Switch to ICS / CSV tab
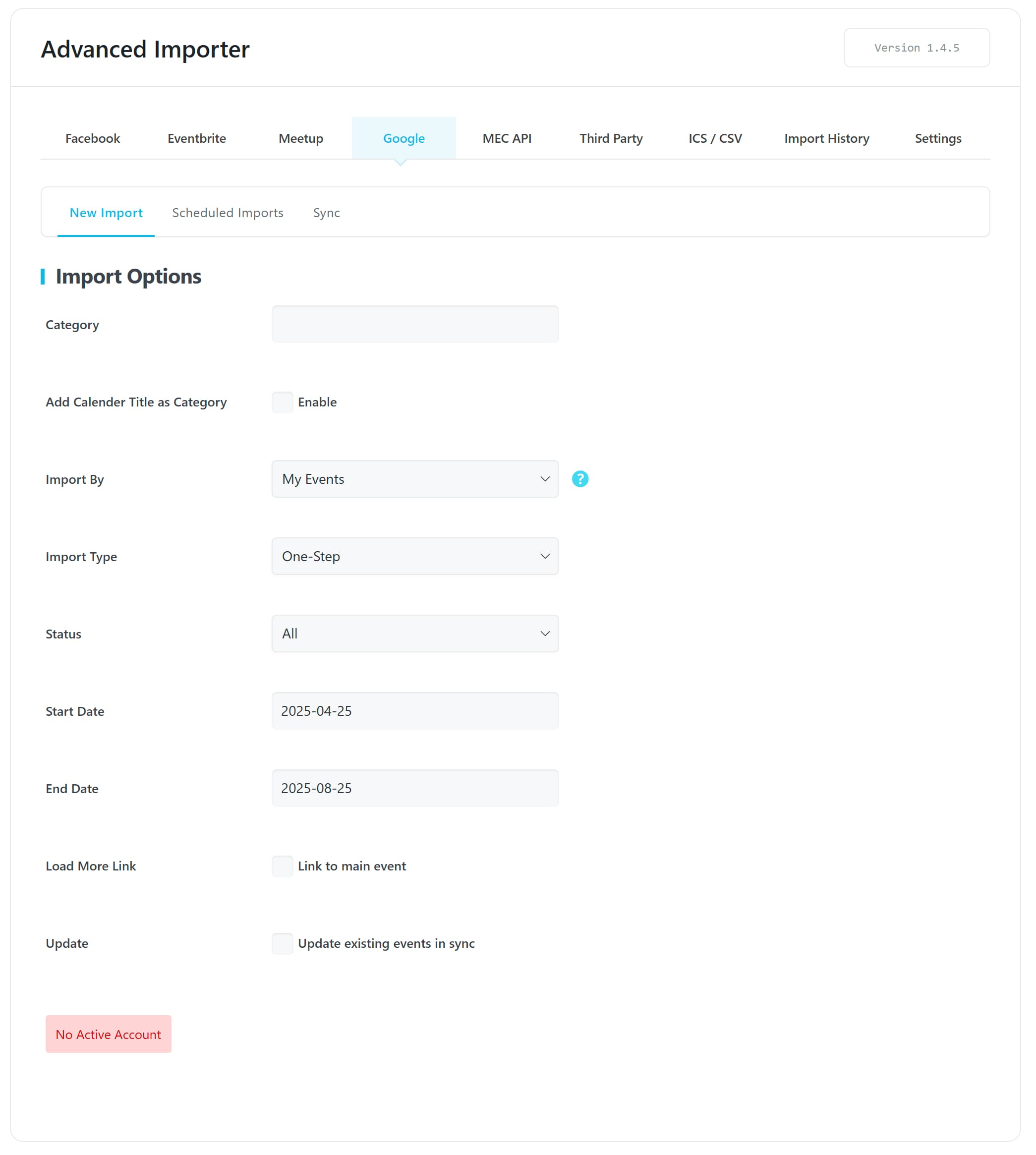 (x=715, y=138)
